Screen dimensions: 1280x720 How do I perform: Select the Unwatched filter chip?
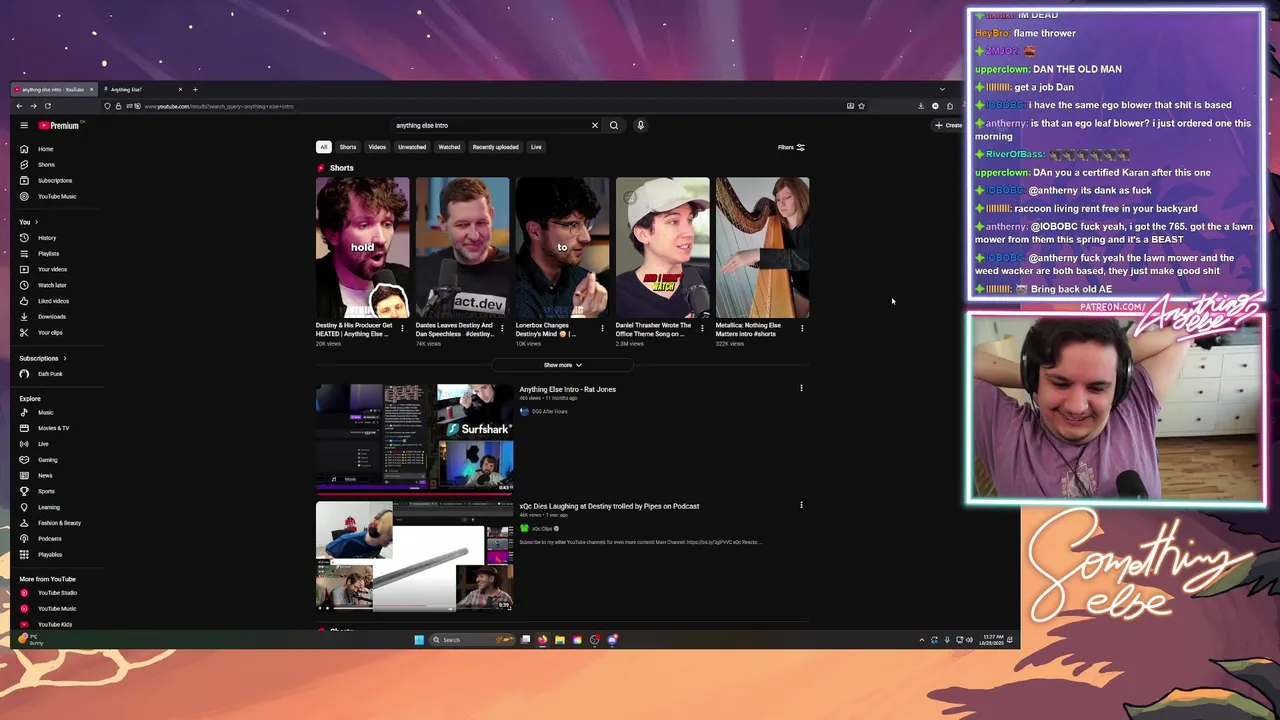(x=412, y=147)
